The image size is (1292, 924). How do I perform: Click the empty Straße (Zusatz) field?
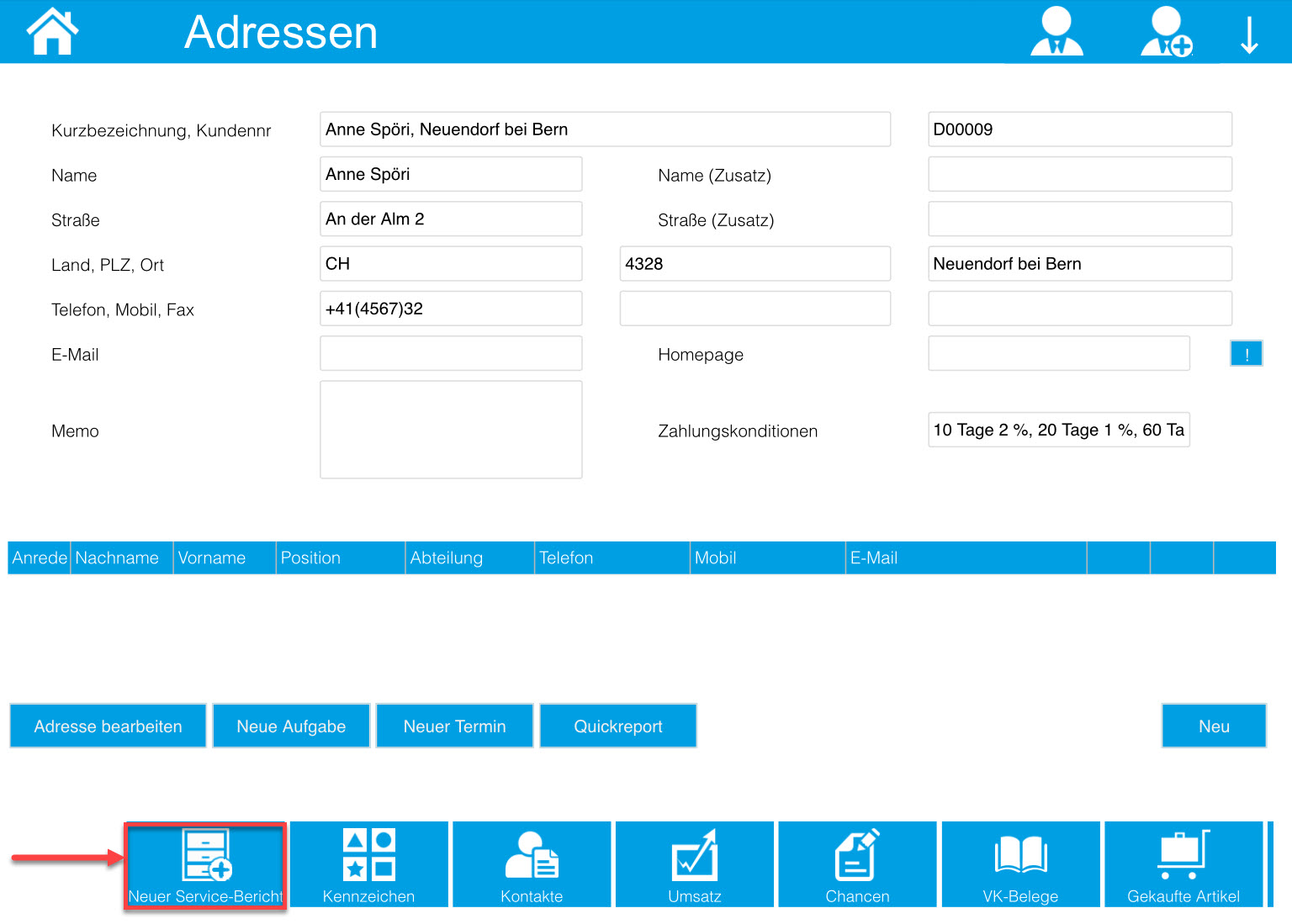pyautogui.click(x=1080, y=219)
